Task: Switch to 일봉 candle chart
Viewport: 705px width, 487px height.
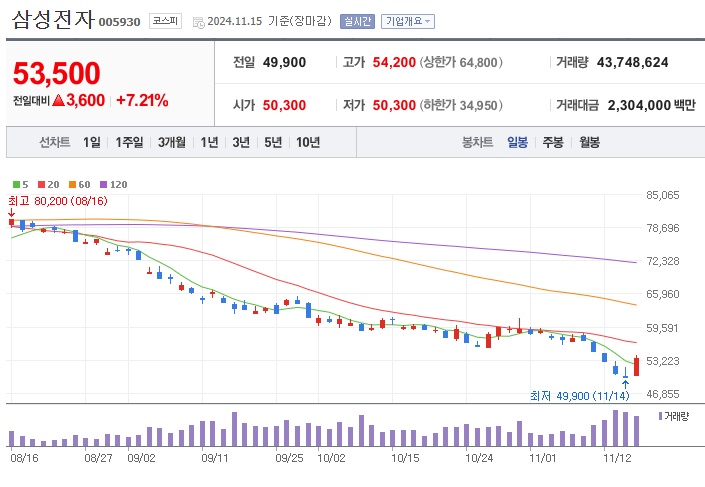Action: (x=518, y=143)
